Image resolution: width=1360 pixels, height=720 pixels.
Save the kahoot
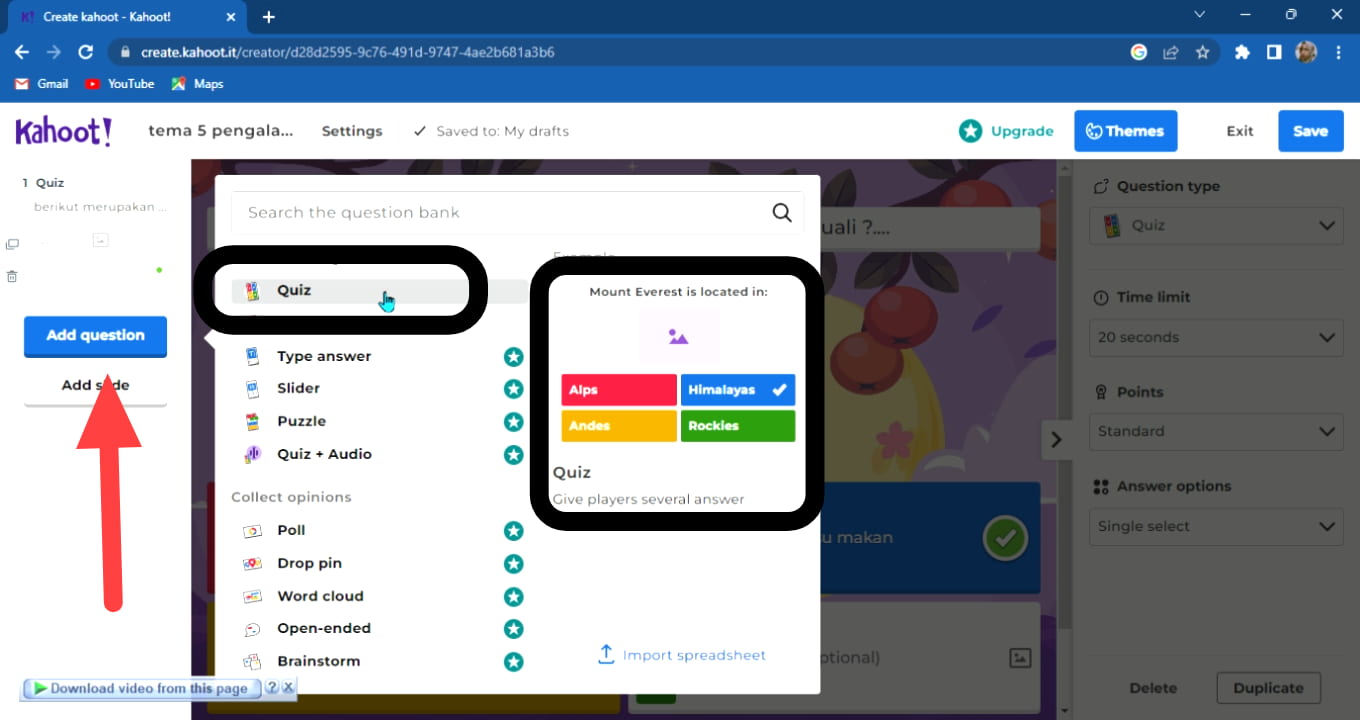point(1310,131)
